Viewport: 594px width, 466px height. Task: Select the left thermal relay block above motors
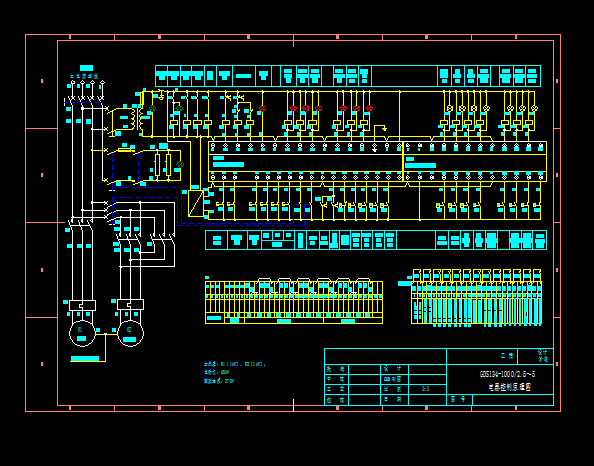82,305
